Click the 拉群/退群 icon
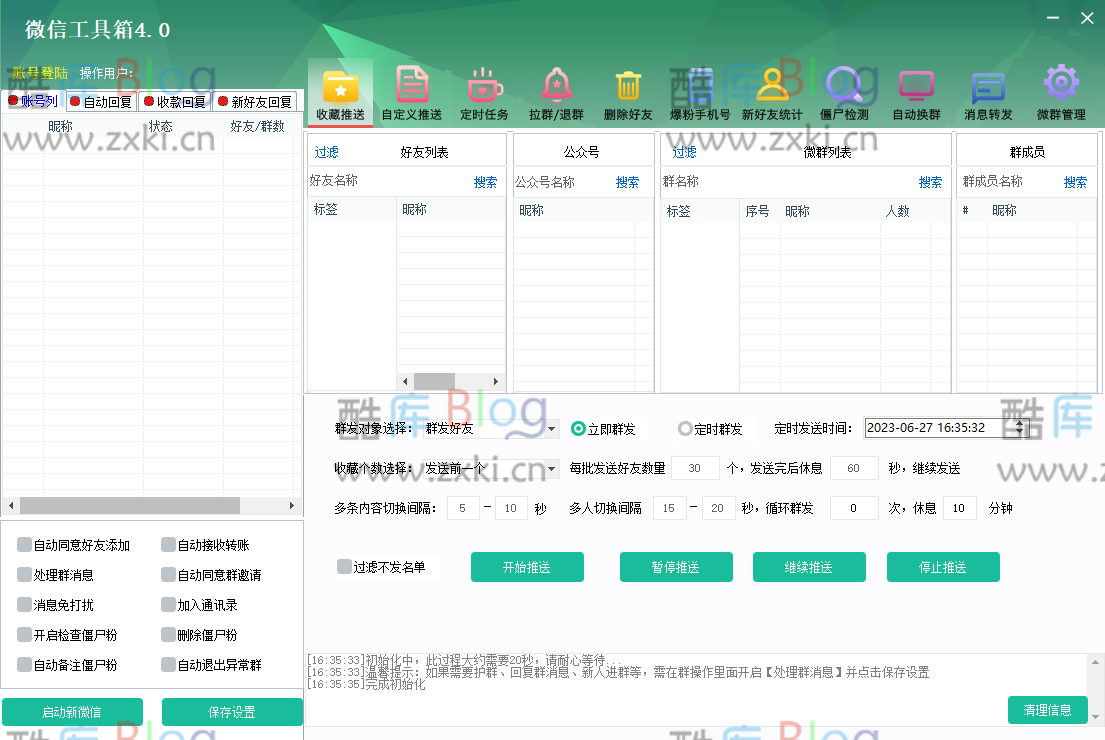The image size is (1105, 740). pos(556,92)
